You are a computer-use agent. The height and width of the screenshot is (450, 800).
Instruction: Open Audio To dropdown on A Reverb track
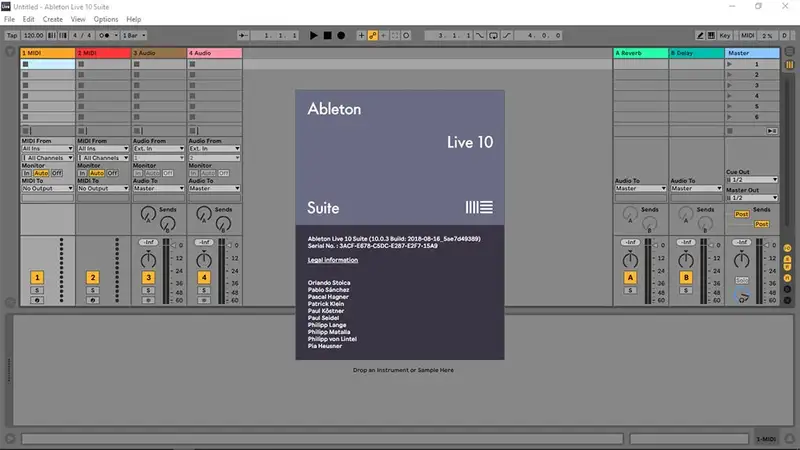pyautogui.click(x=641, y=188)
